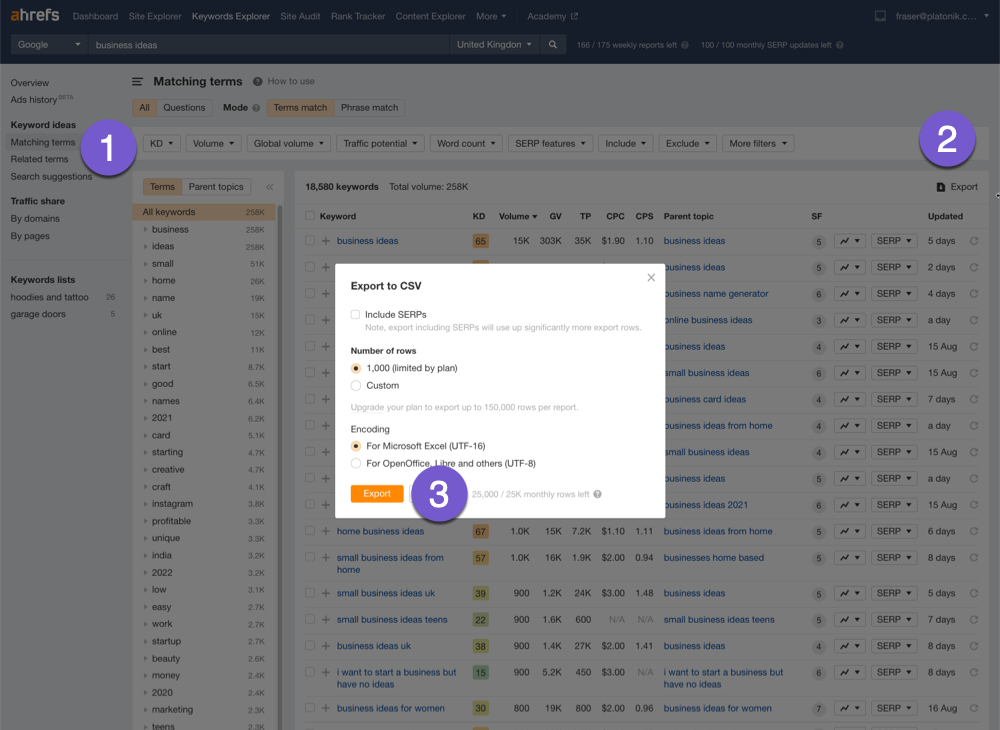
Task: Click the keyword search input field
Action: point(268,45)
